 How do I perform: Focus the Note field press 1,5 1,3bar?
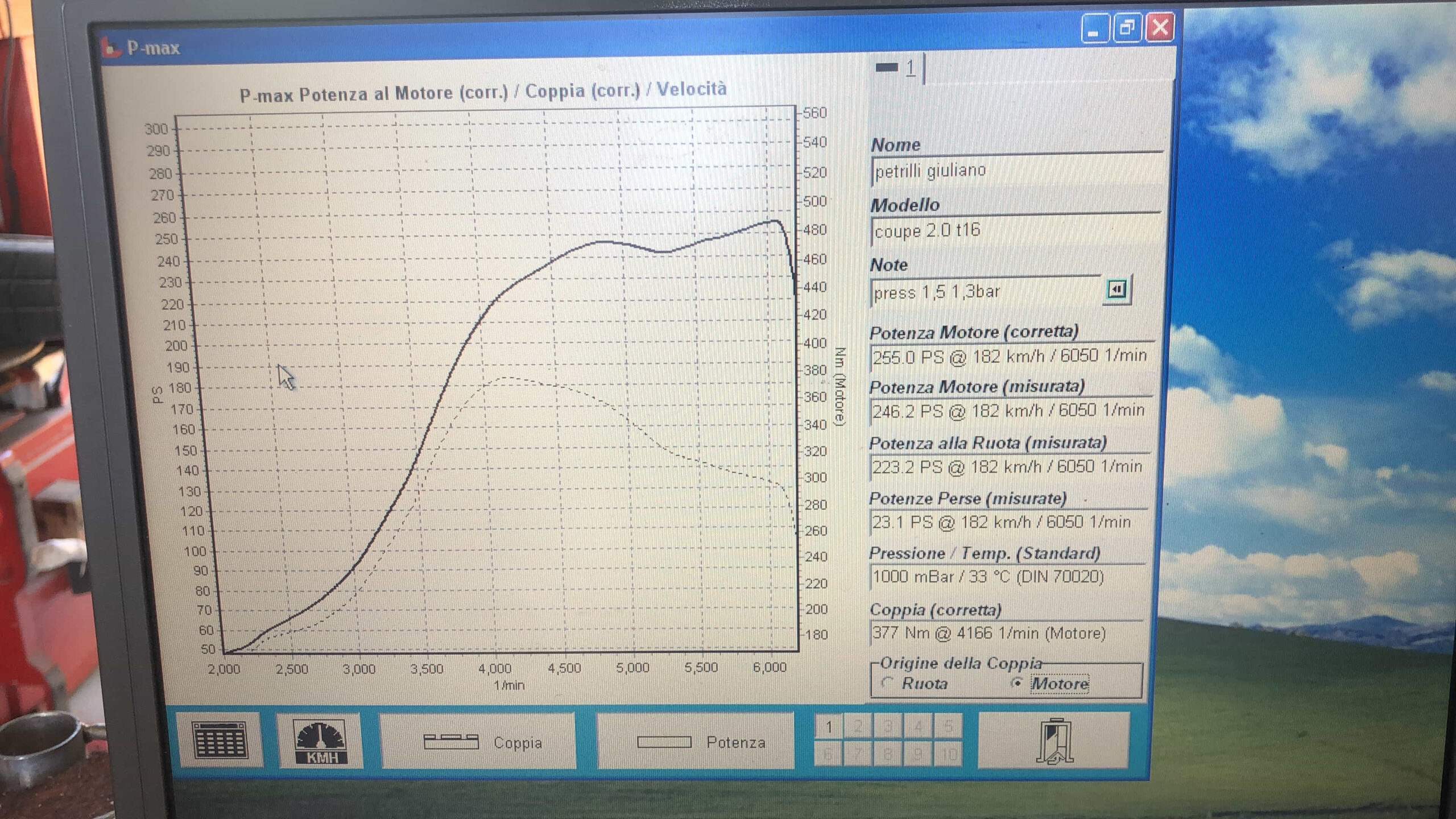pyautogui.click(x=986, y=292)
